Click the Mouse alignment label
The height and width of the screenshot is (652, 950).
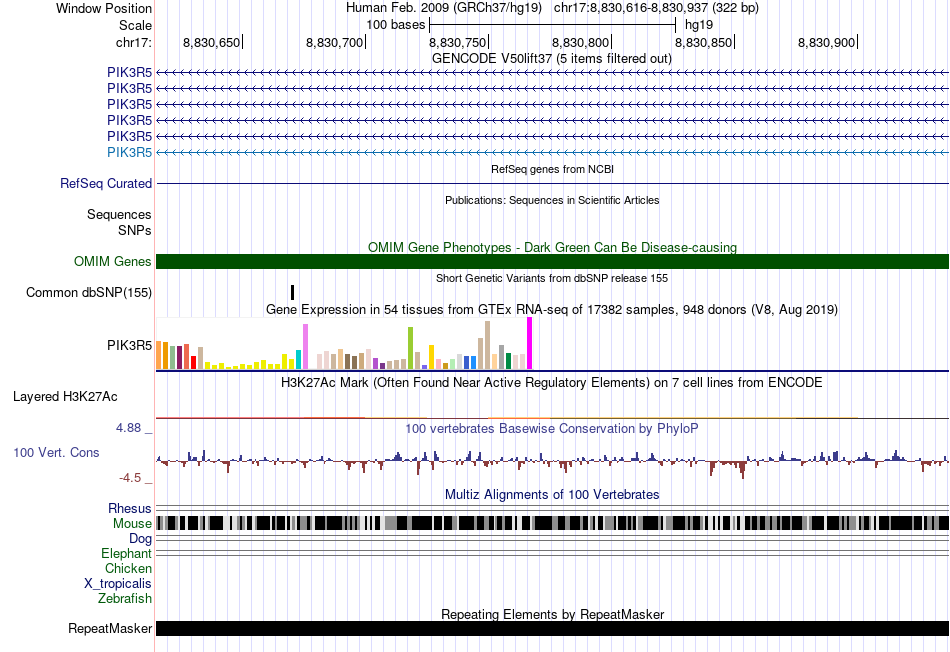[132, 524]
